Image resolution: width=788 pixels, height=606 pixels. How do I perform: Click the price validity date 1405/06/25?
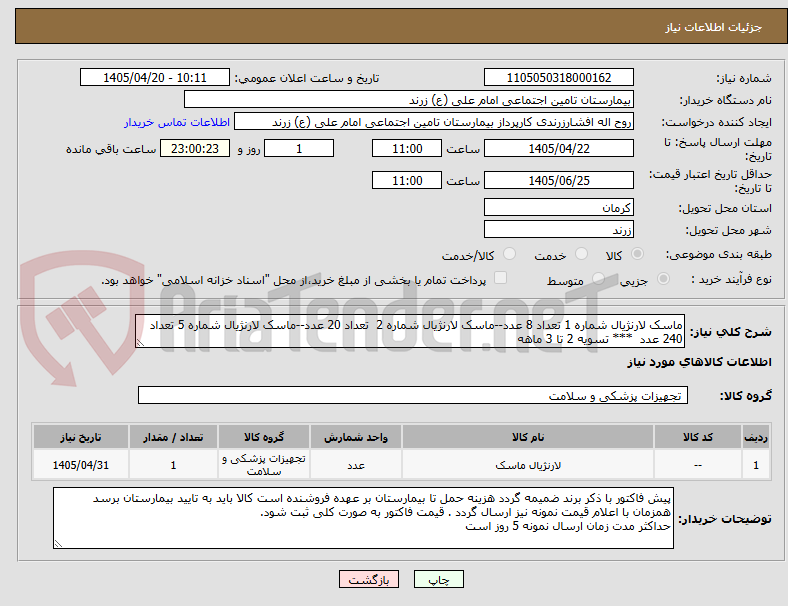[x=558, y=180]
